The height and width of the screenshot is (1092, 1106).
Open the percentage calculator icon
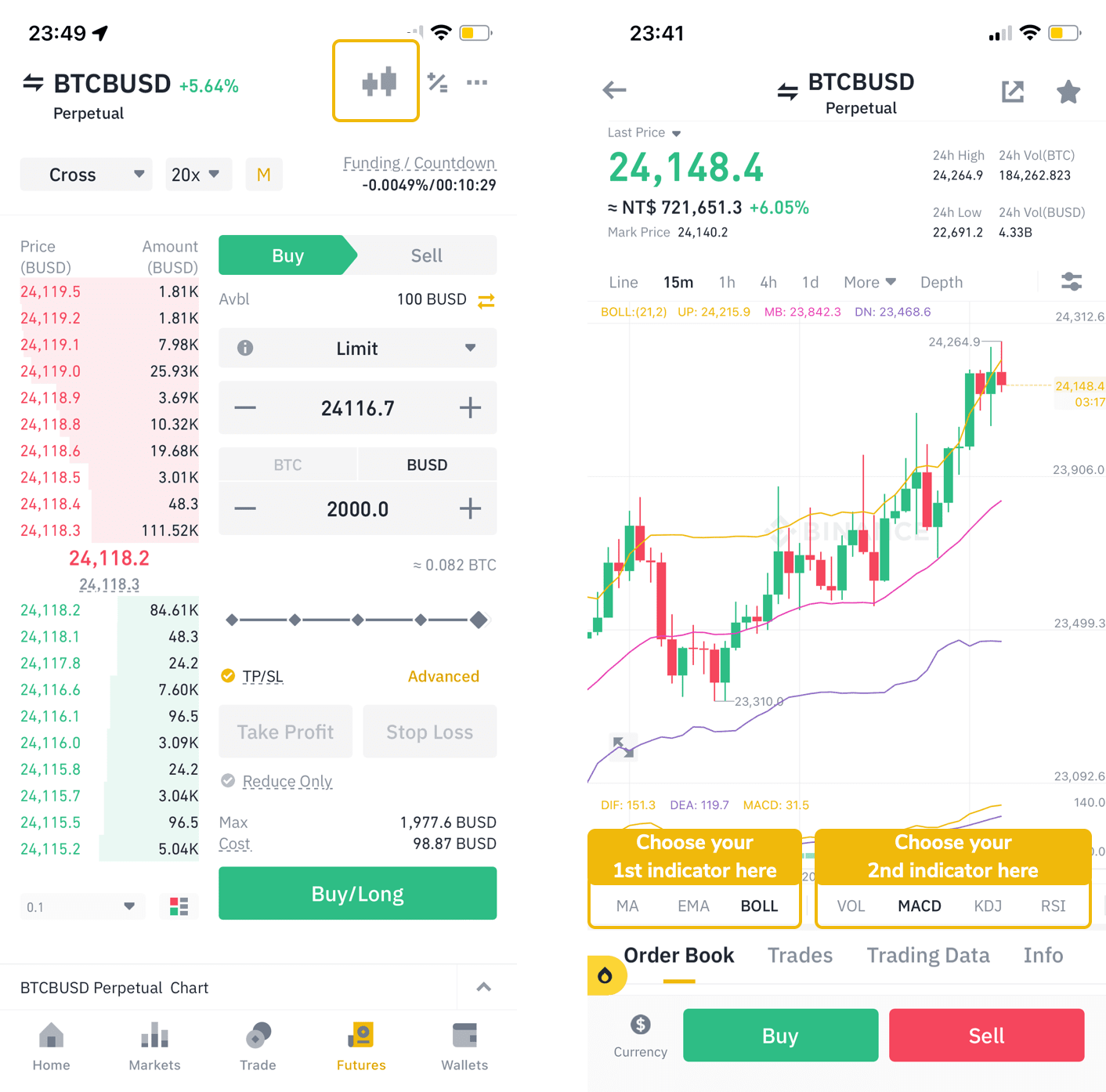point(437,82)
